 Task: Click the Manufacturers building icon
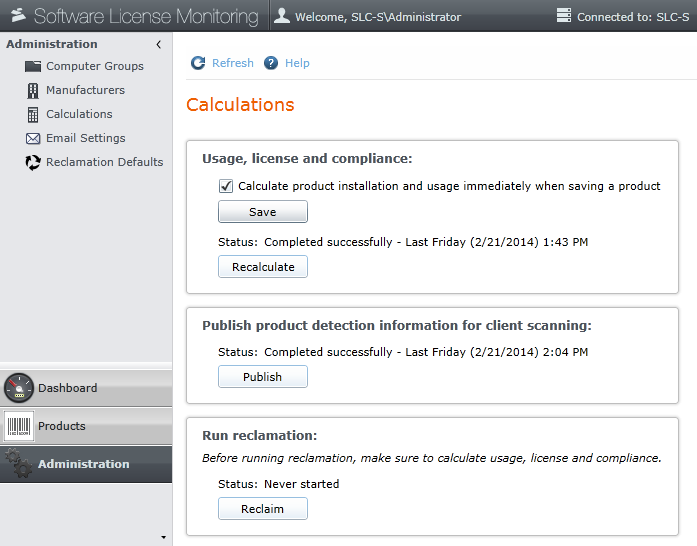point(33,90)
